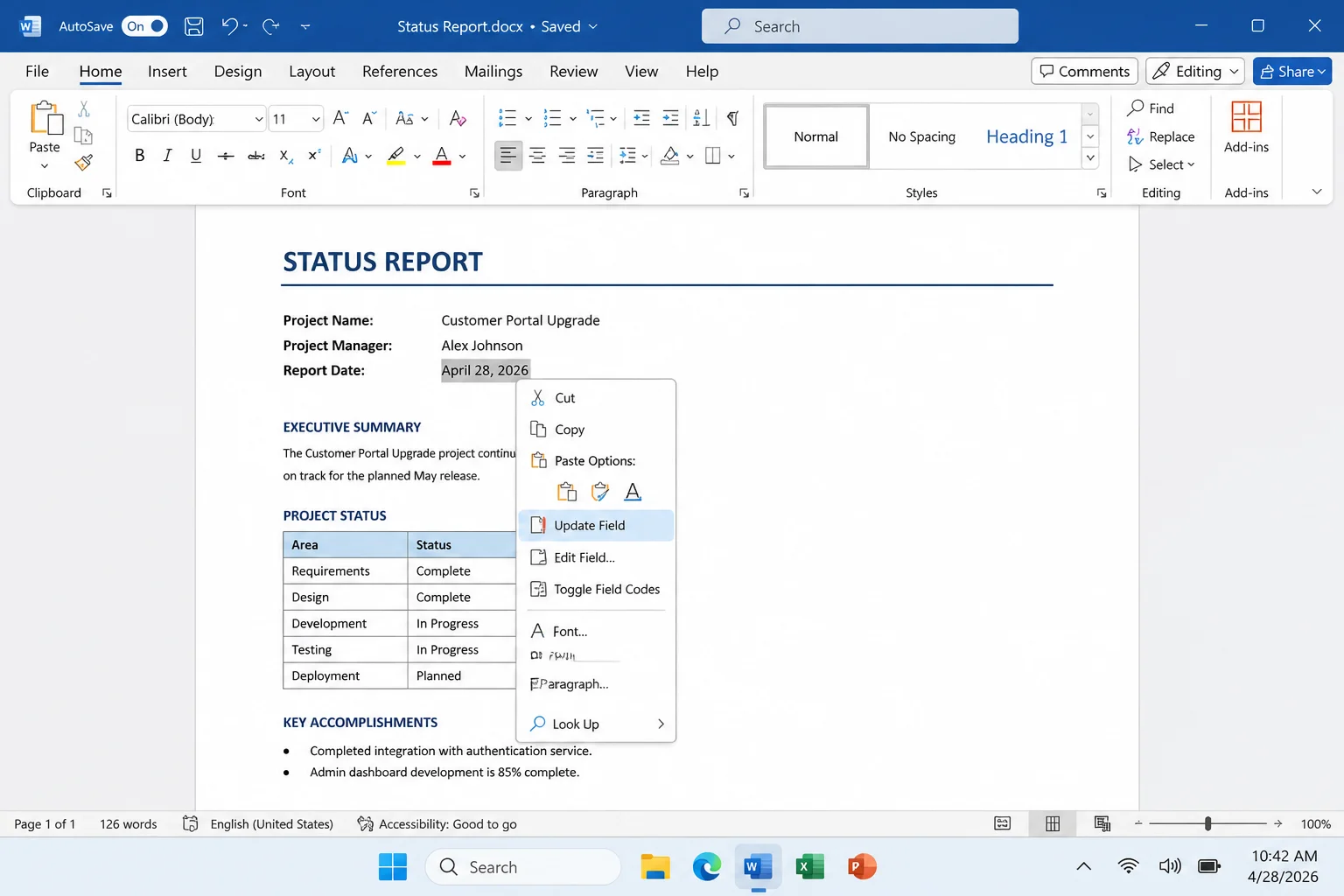This screenshot has height=896, width=1344.
Task: Apply red font color swatch
Action: pos(442,156)
